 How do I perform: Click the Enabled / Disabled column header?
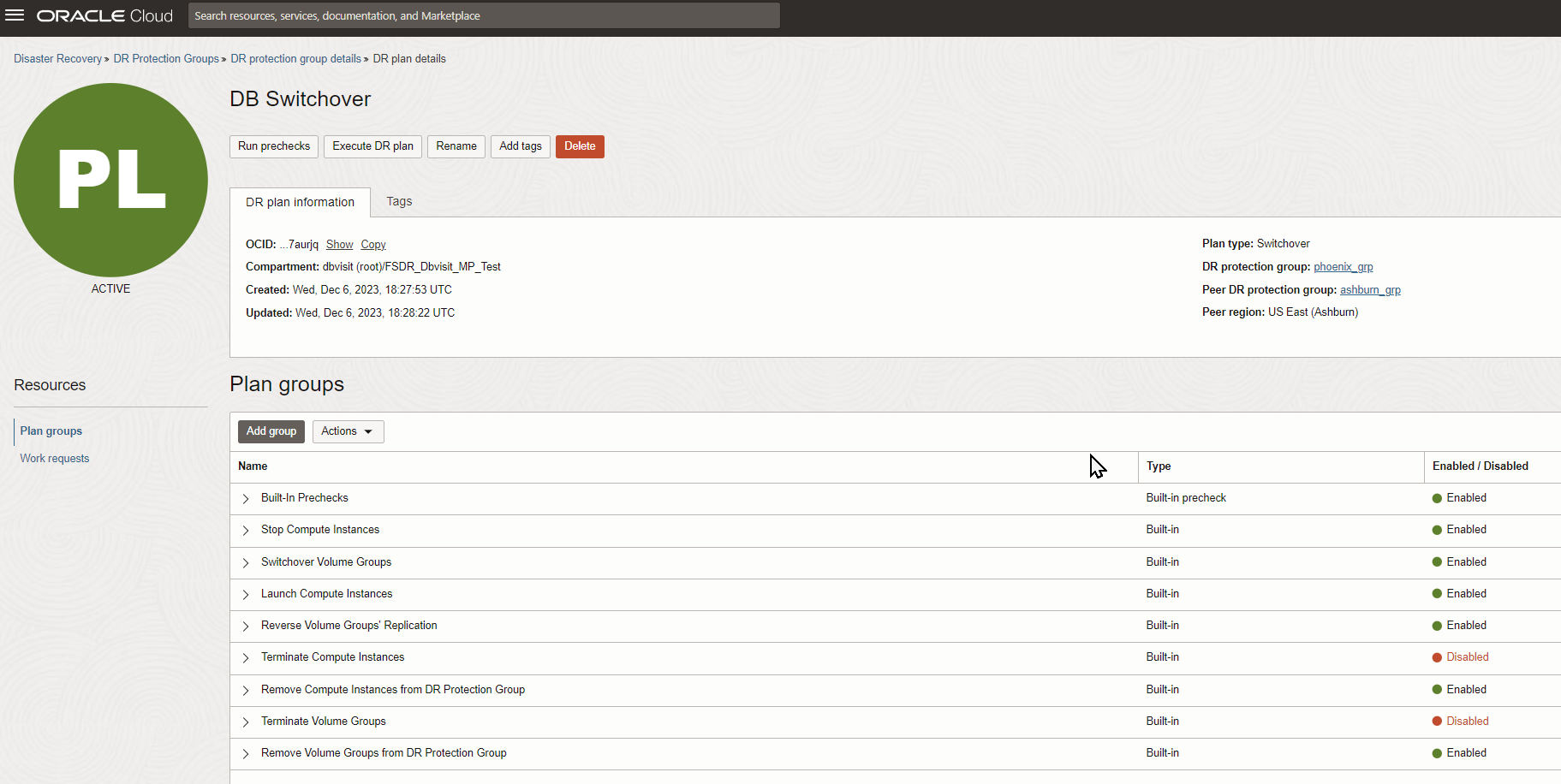click(1481, 466)
